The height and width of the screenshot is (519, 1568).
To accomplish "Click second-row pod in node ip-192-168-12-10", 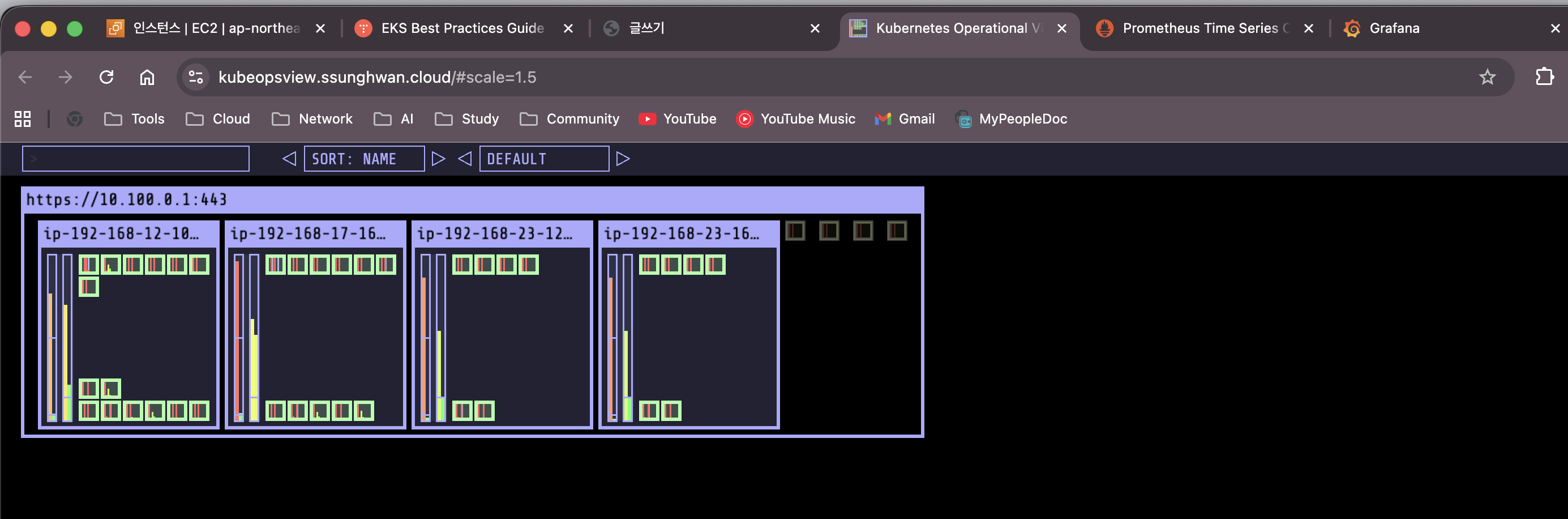I will click(89, 287).
